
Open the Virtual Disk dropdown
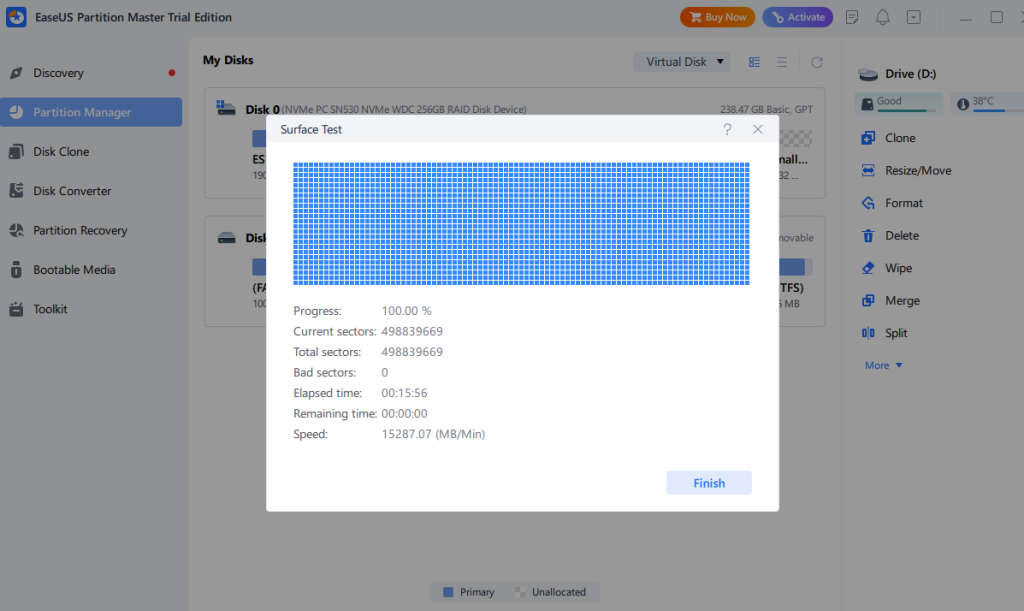coord(681,62)
